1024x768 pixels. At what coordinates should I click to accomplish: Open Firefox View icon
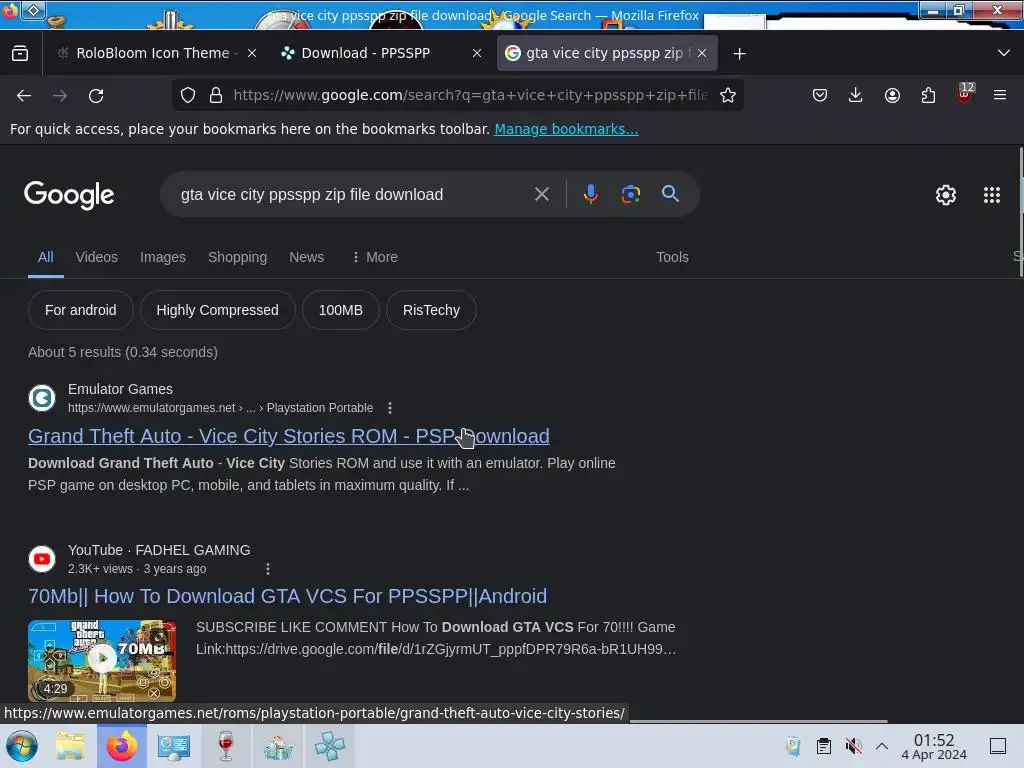[20, 54]
